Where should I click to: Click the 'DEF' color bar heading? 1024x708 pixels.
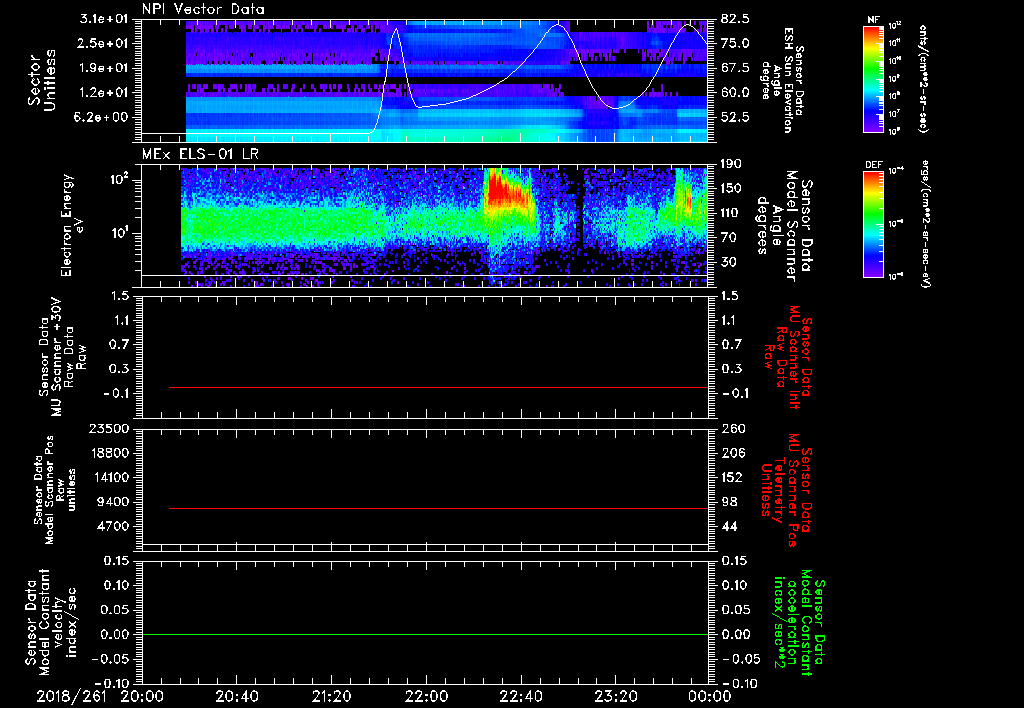pyautogui.click(x=873, y=165)
